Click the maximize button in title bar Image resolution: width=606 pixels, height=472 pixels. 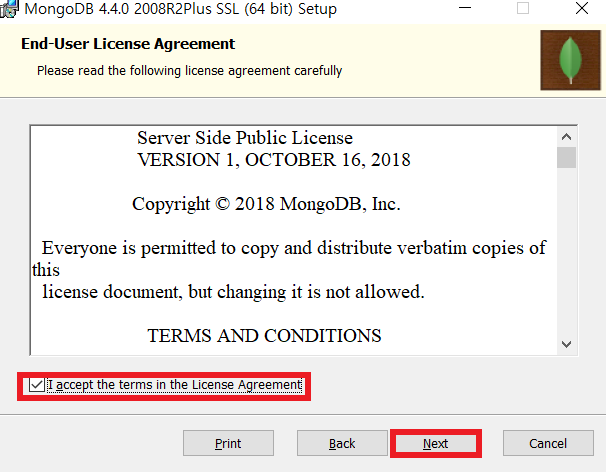(523, 8)
